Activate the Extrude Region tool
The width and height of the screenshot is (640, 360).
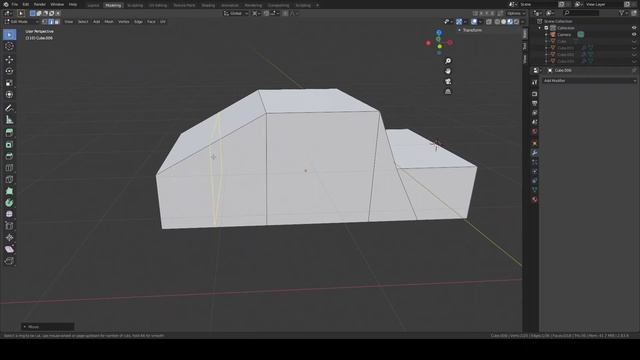pos(9,133)
